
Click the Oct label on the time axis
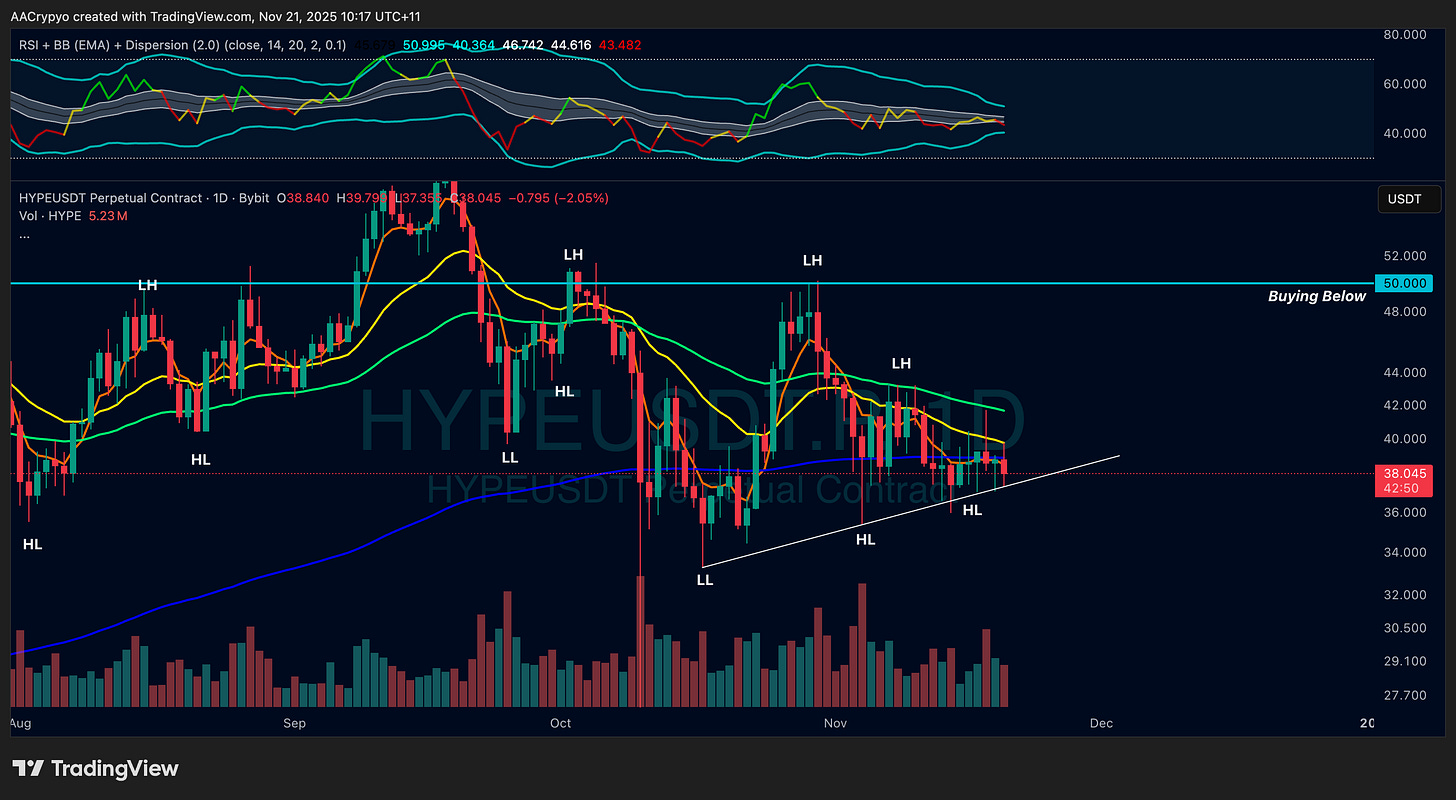[560, 722]
